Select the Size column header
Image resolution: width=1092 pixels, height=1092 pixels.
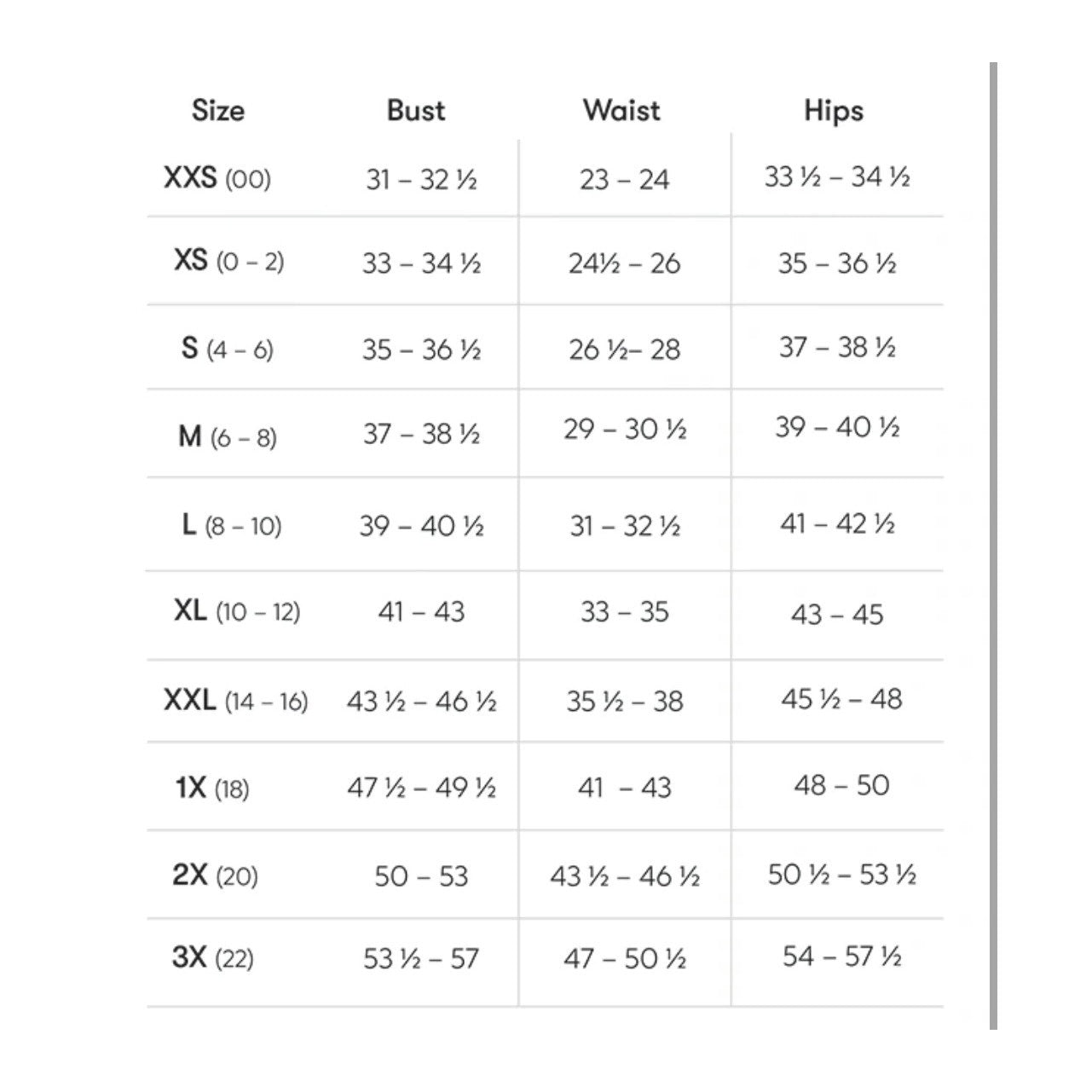tap(218, 110)
